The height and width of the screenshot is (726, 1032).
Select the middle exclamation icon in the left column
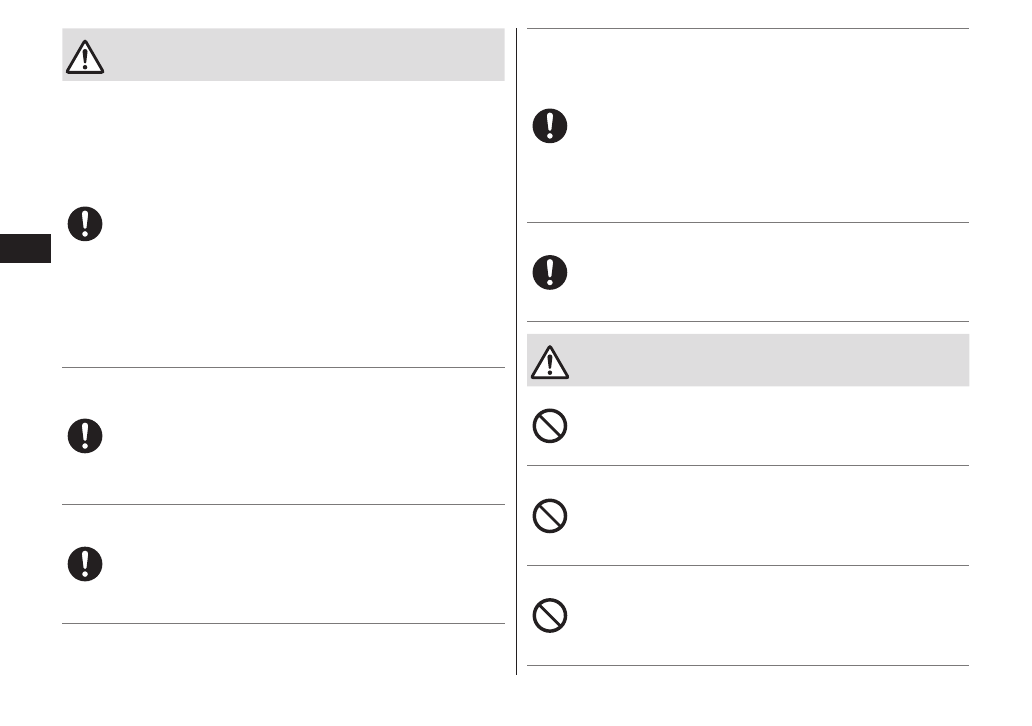pos(85,434)
